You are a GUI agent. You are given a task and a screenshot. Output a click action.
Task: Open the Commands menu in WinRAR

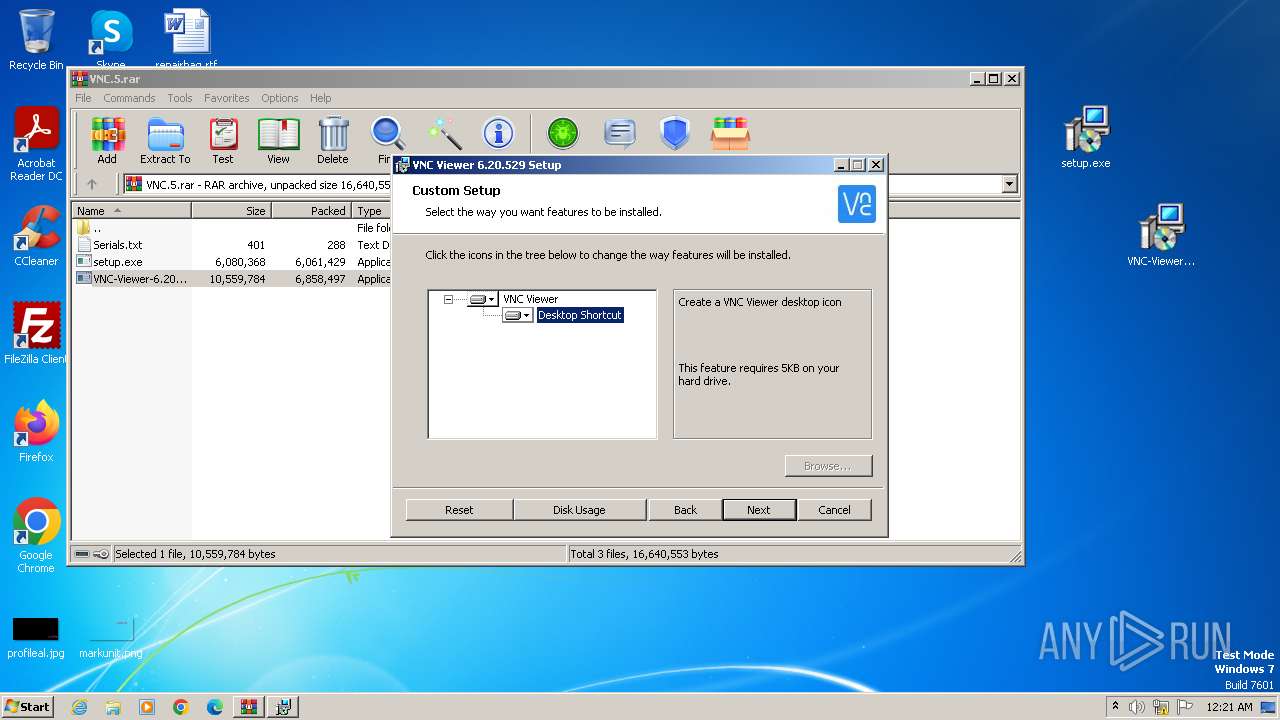(129, 98)
